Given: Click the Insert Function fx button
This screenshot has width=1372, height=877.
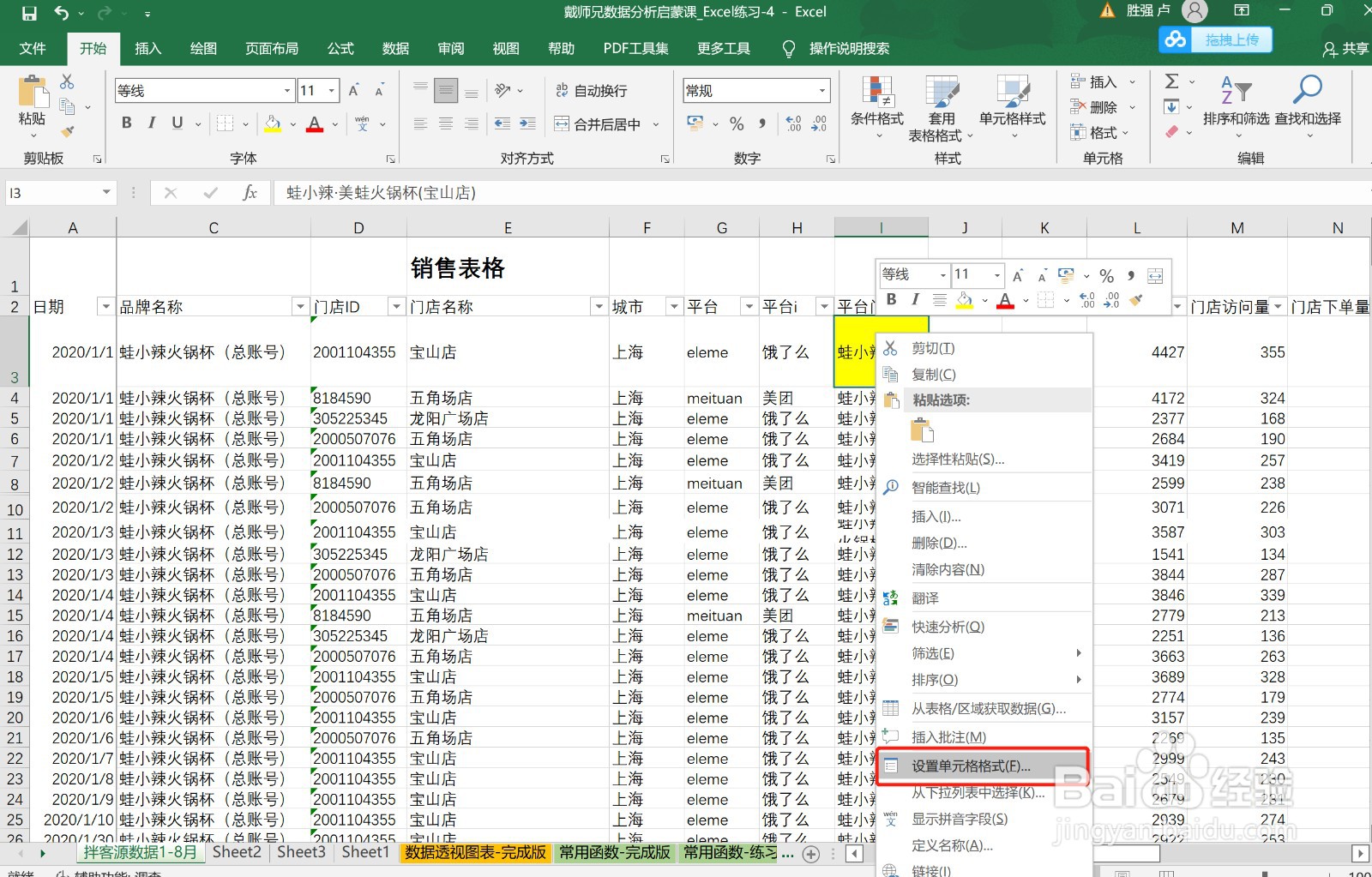Looking at the screenshot, I should (x=250, y=193).
